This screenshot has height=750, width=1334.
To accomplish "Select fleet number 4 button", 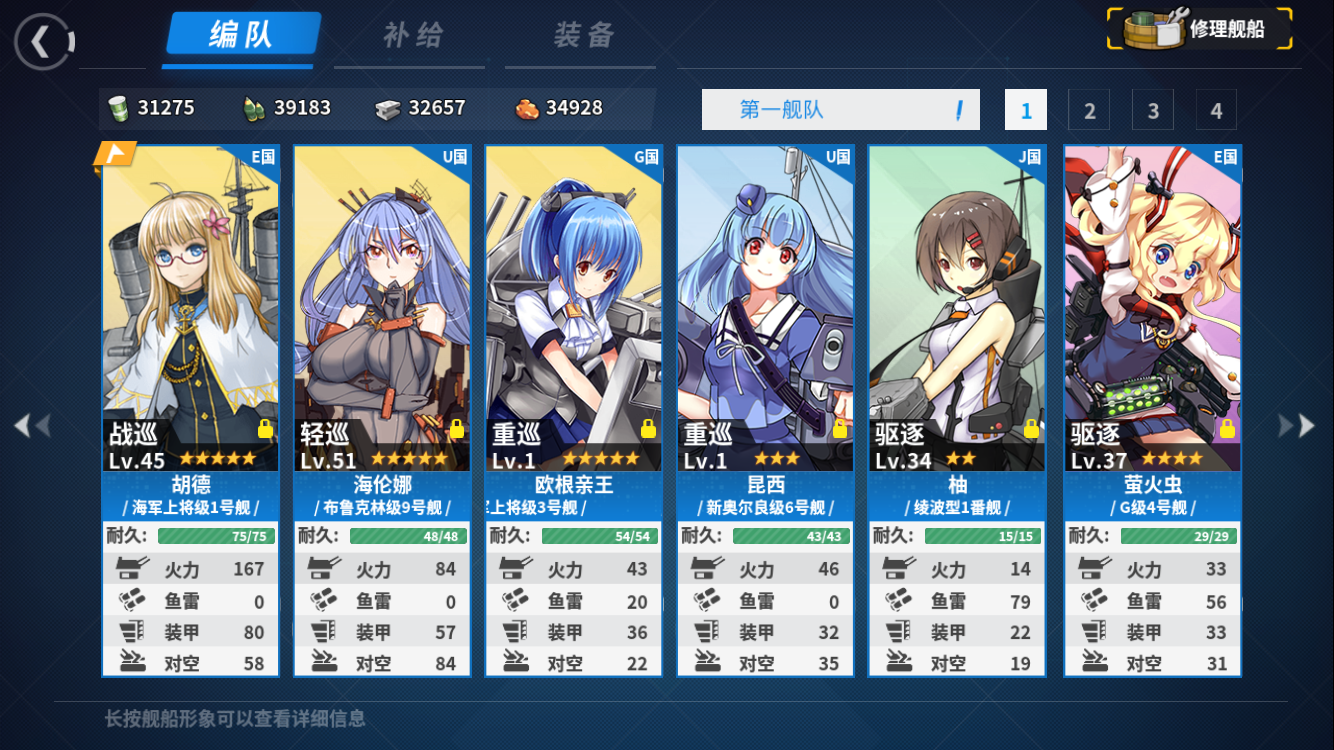I will 1216,110.
